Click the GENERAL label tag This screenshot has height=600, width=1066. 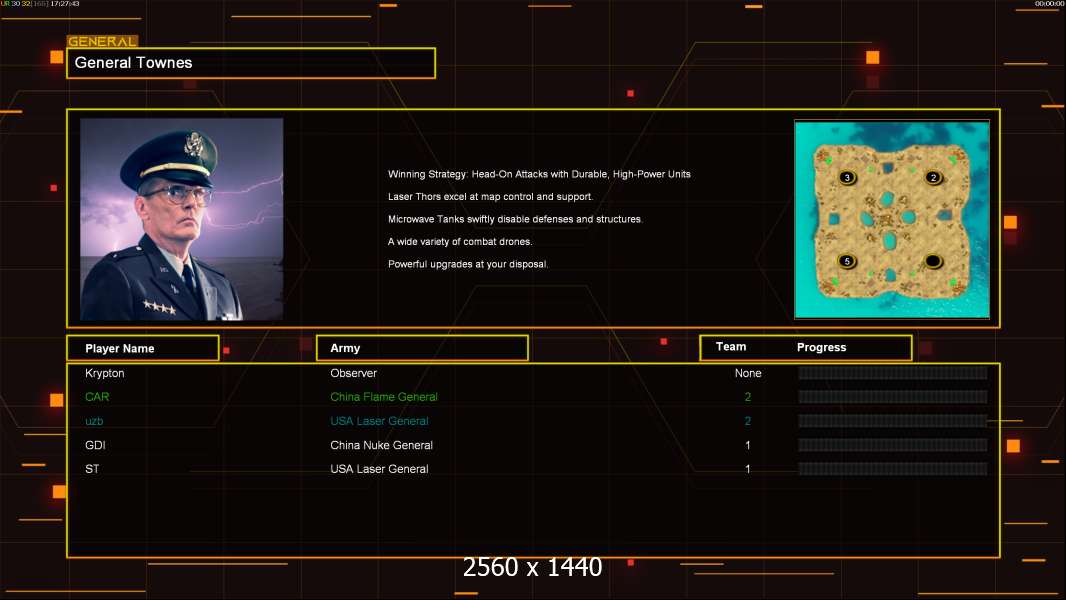tap(103, 41)
